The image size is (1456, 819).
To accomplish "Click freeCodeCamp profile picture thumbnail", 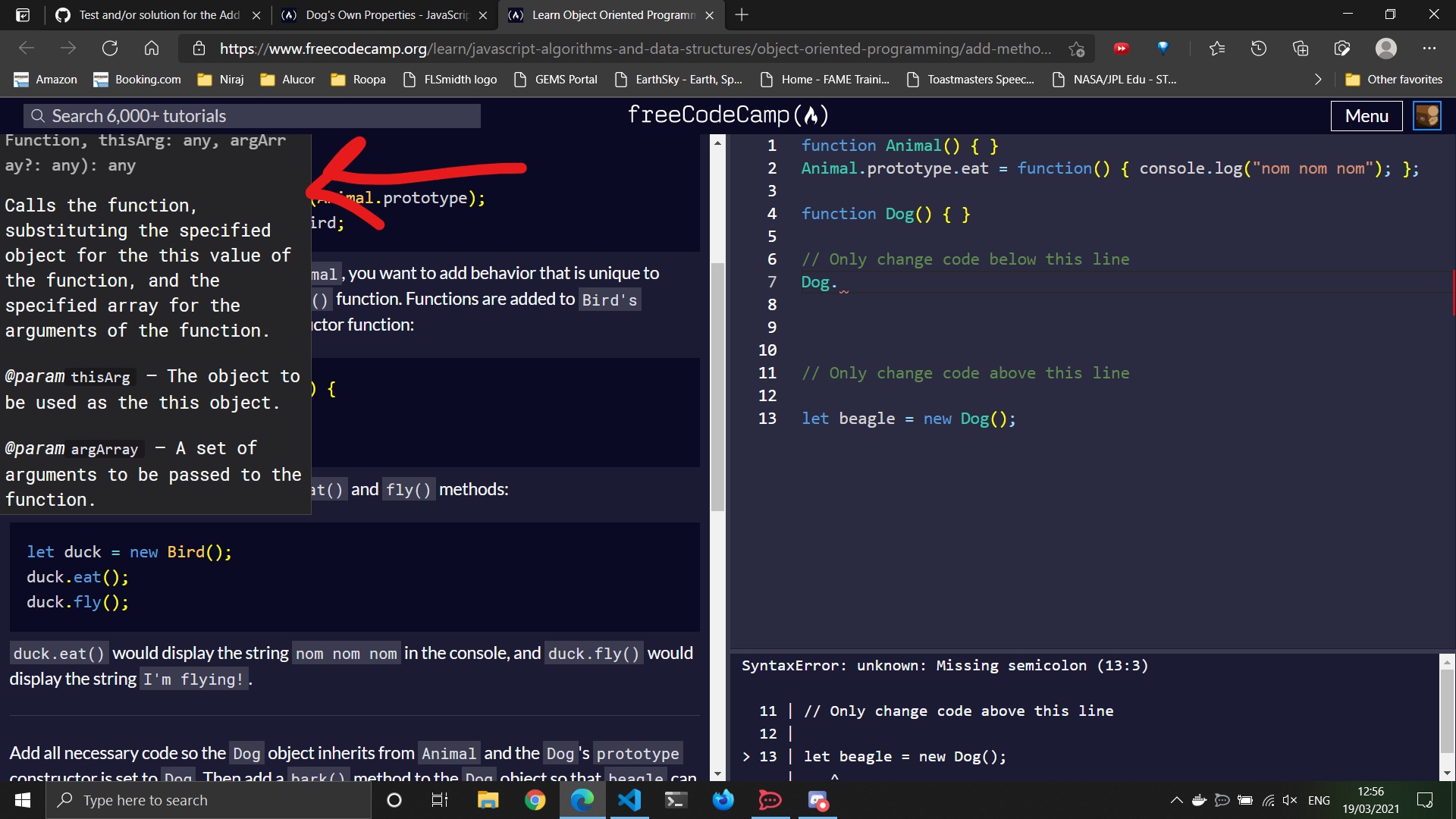I will 1427,116.
